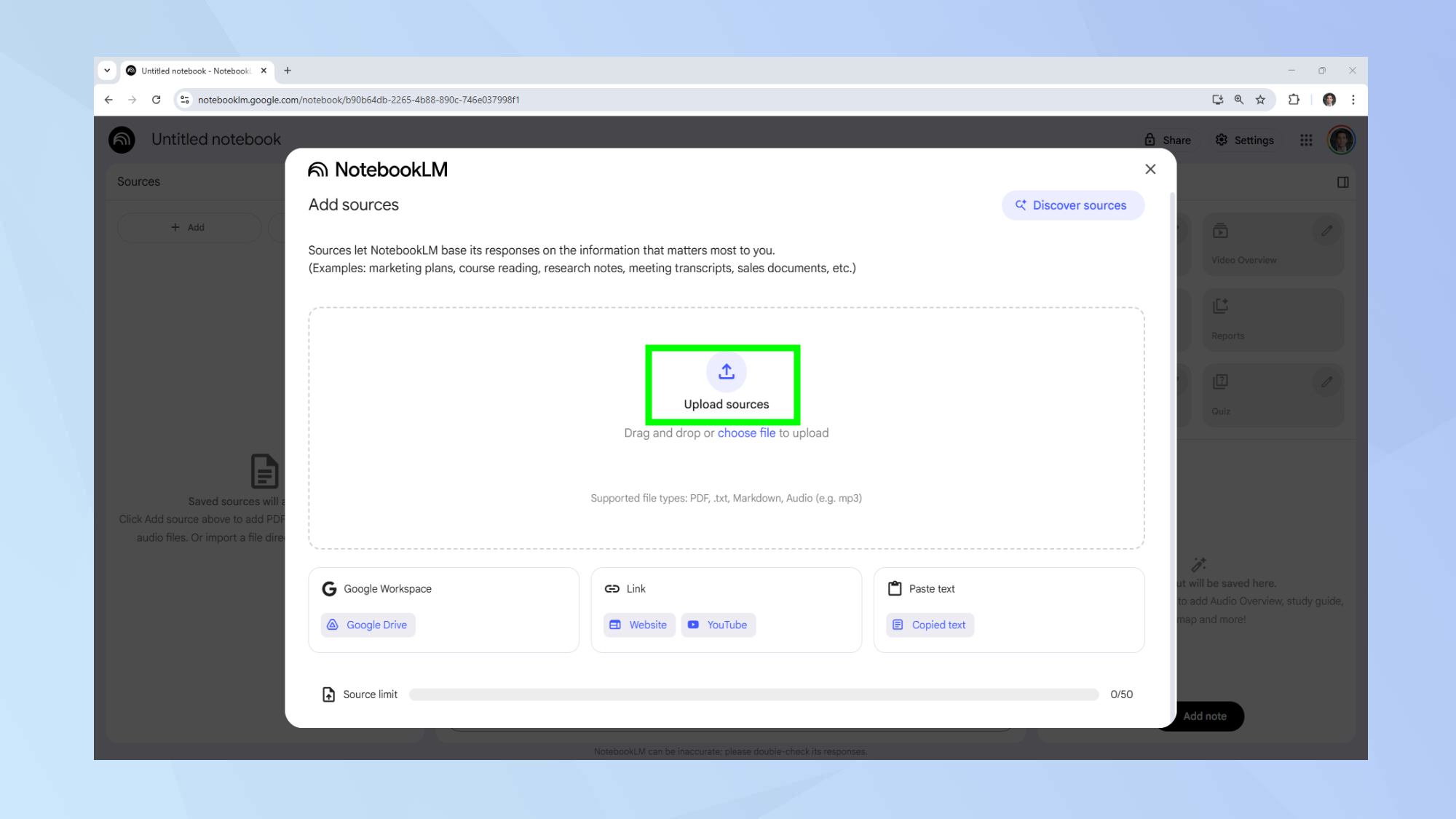
Task: Click the Google account avatar
Action: [1341, 140]
